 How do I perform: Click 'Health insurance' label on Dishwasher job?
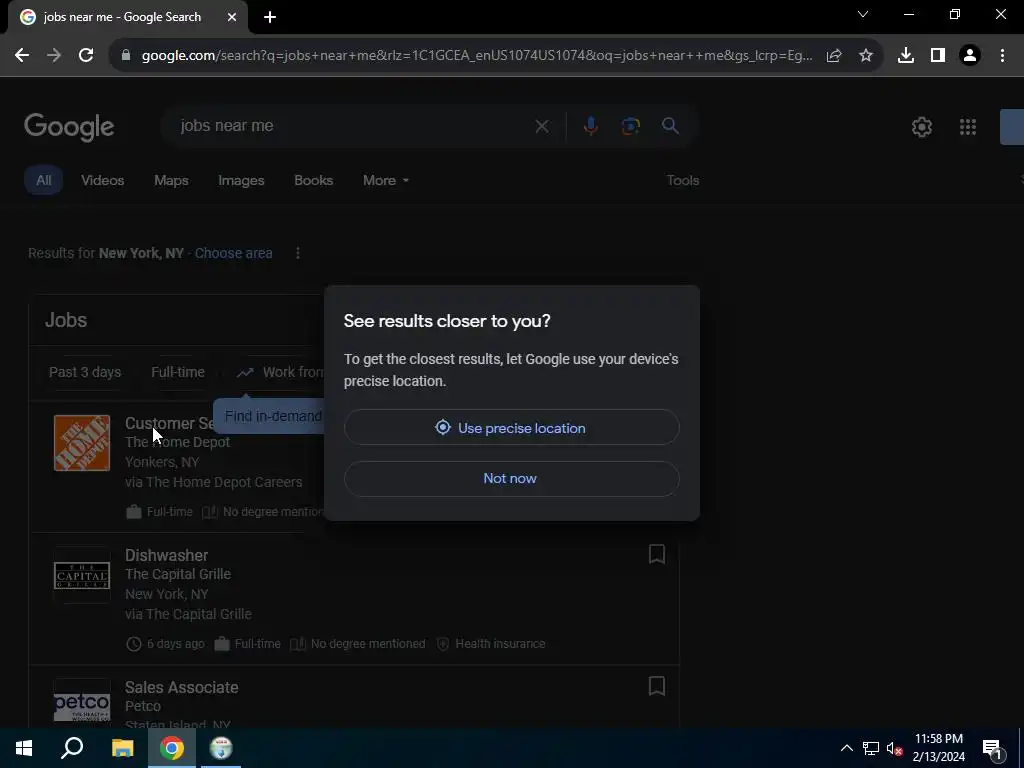tap(500, 644)
